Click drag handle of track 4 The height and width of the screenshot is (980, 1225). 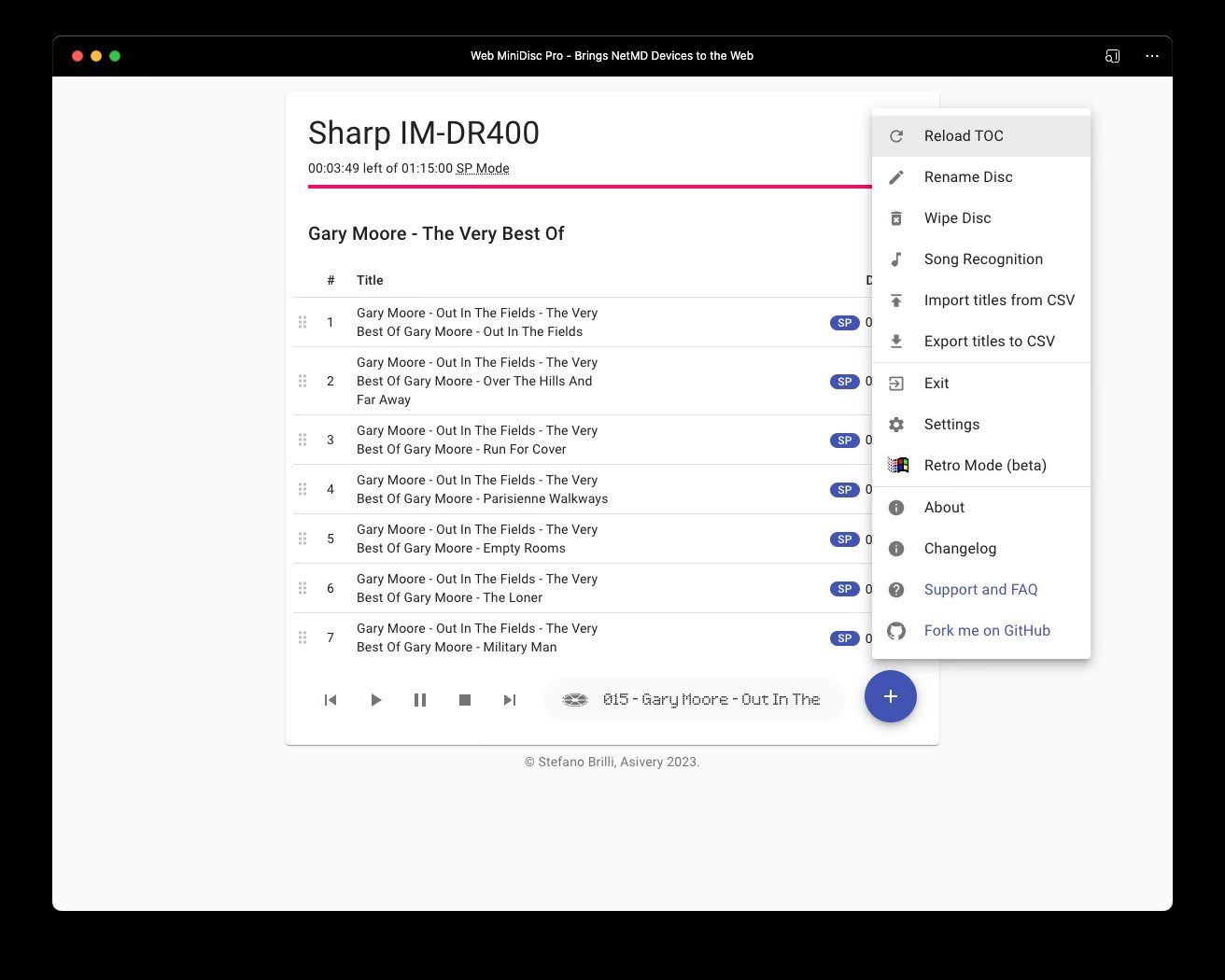tap(303, 489)
